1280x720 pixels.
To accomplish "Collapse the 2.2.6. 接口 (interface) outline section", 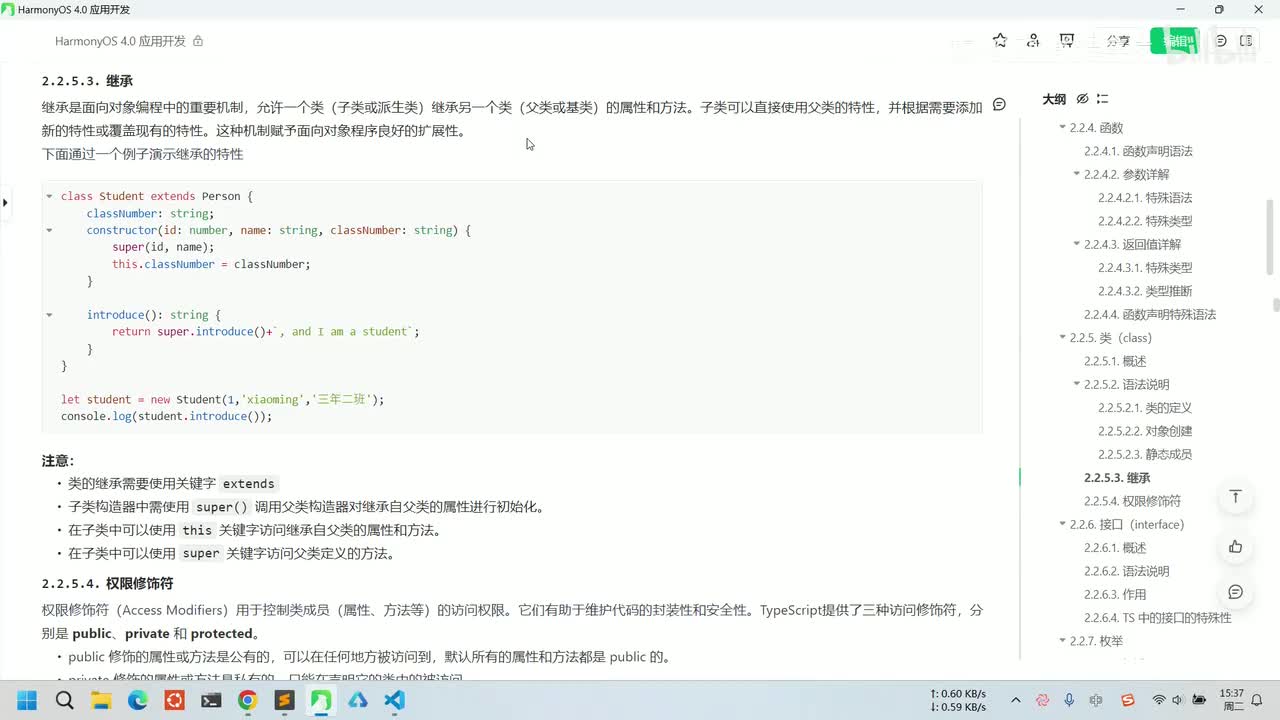I will 1063,525.
